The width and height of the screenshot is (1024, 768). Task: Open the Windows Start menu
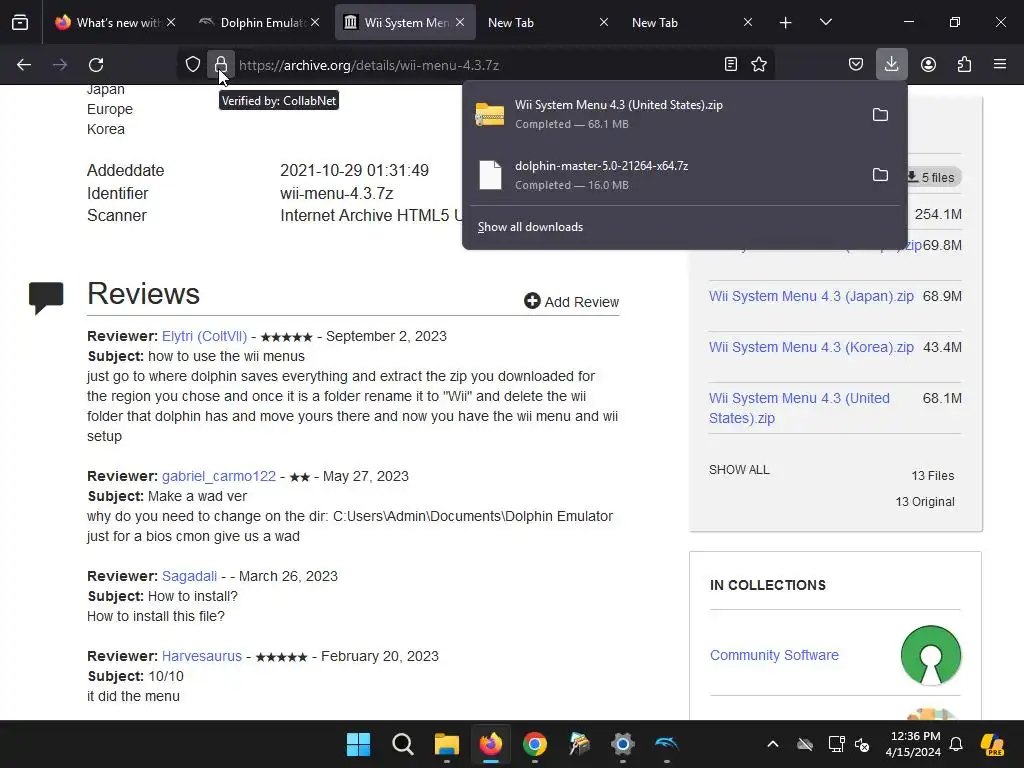pyautogui.click(x=358, y=744)
